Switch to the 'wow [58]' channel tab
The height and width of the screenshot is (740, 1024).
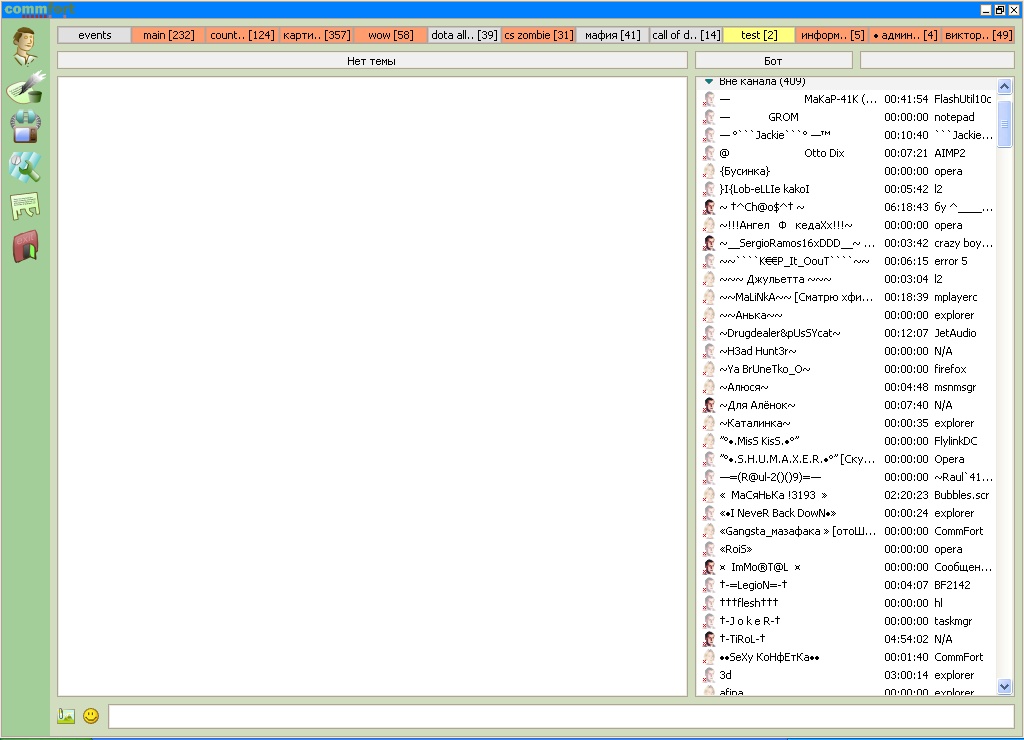390,35
